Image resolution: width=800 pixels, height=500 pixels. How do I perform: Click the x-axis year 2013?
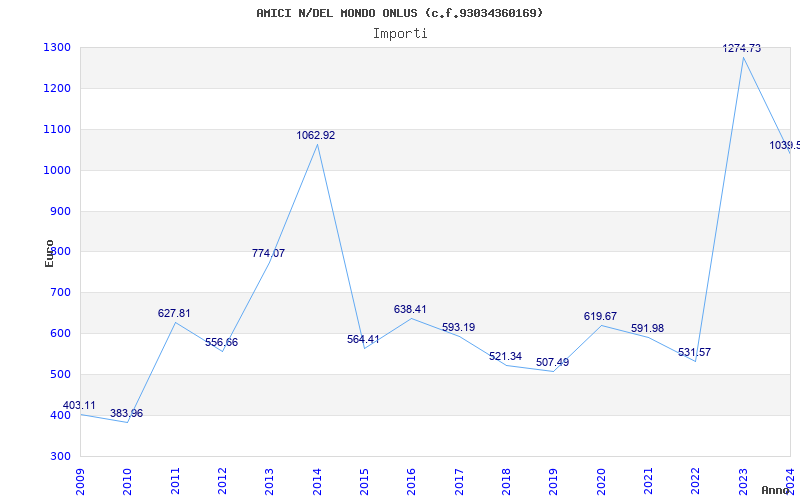269,481
